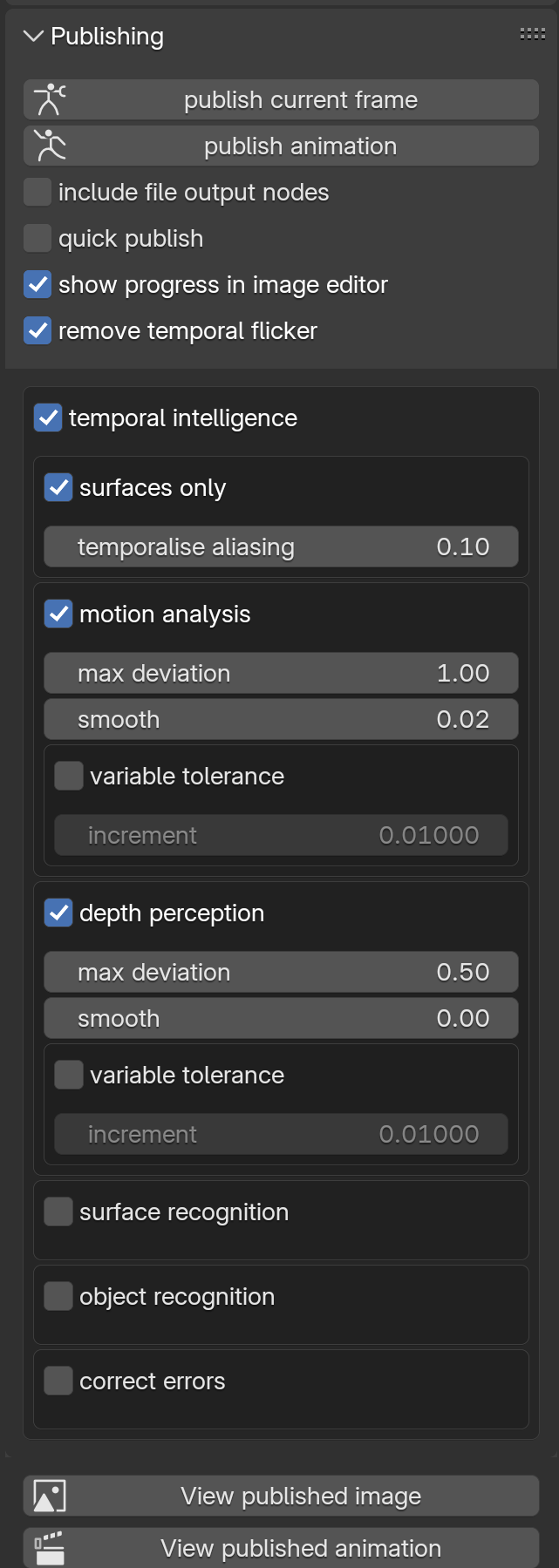Enable include file output nodes
Image resolution: width=559 pixels, height=1568 pixels.
click(37, 192)
